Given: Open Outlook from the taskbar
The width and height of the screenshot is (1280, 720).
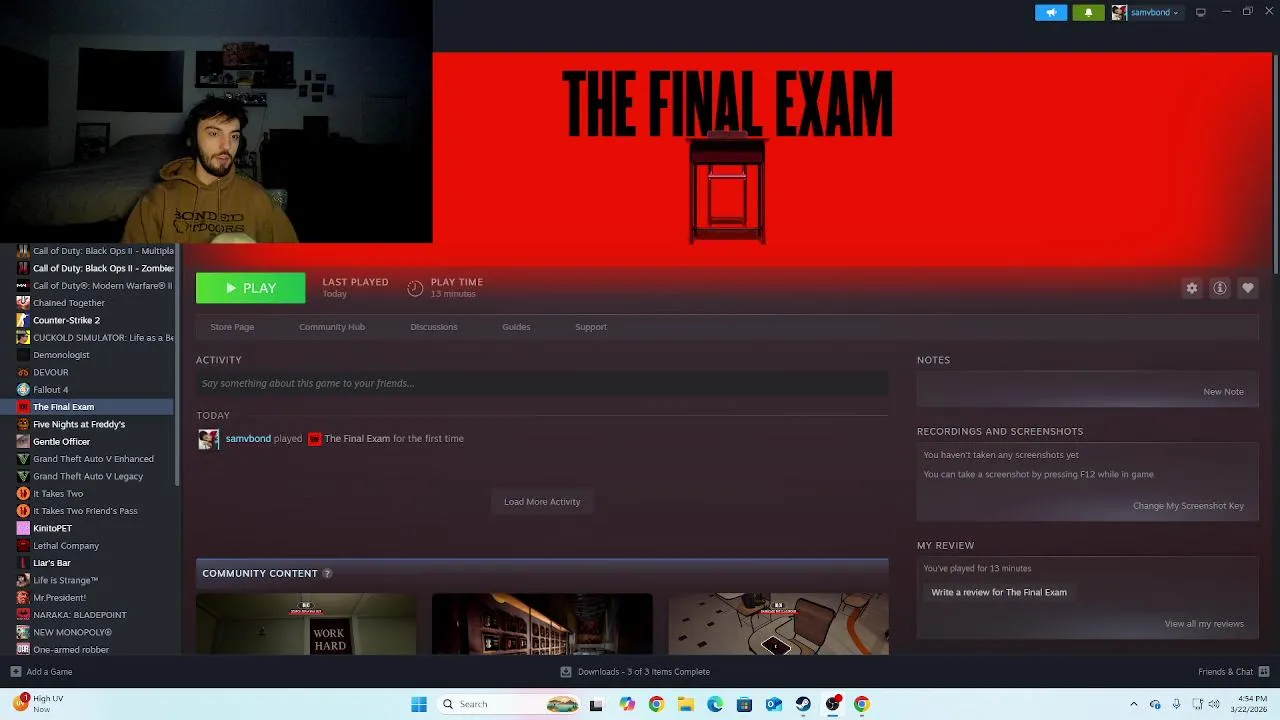Looking at the screenshot, I should coord(773,704).
